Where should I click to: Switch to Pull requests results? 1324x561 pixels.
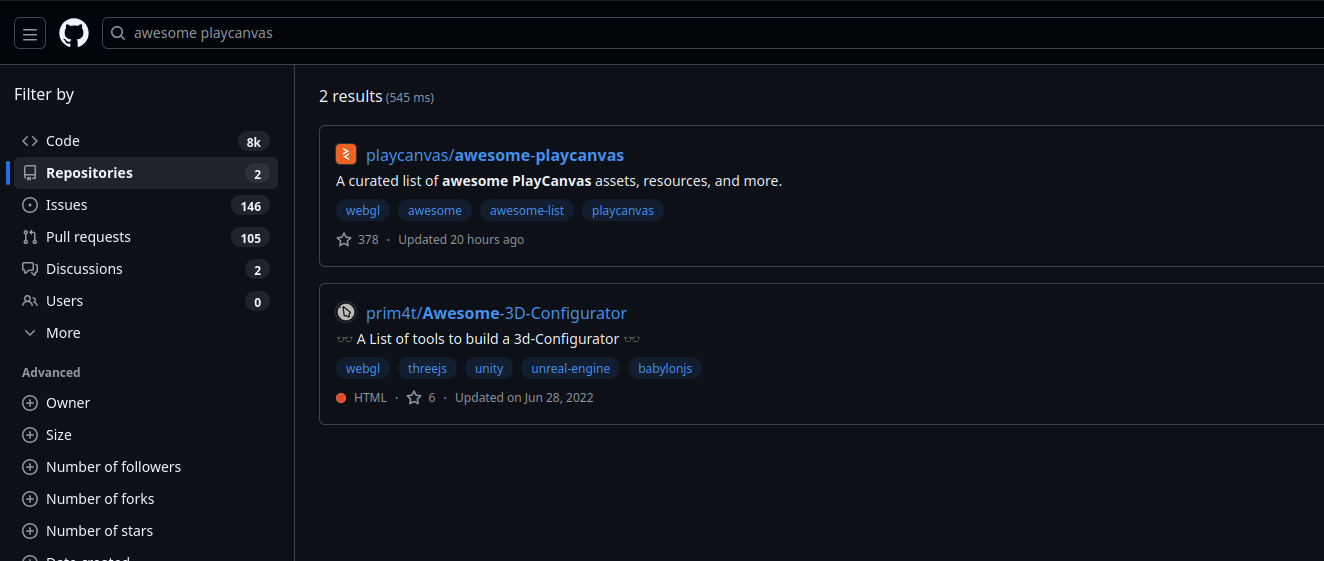88,237
